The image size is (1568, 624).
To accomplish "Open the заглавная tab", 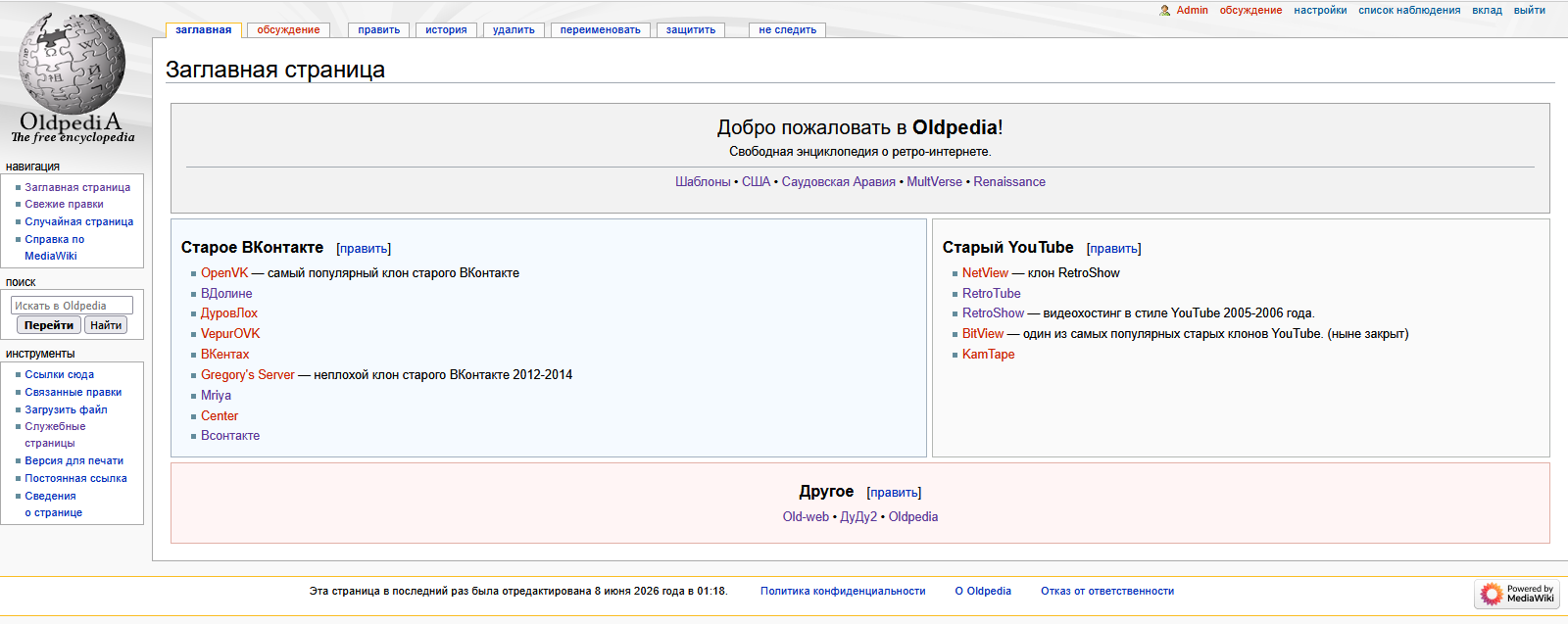I will point(203,30).
